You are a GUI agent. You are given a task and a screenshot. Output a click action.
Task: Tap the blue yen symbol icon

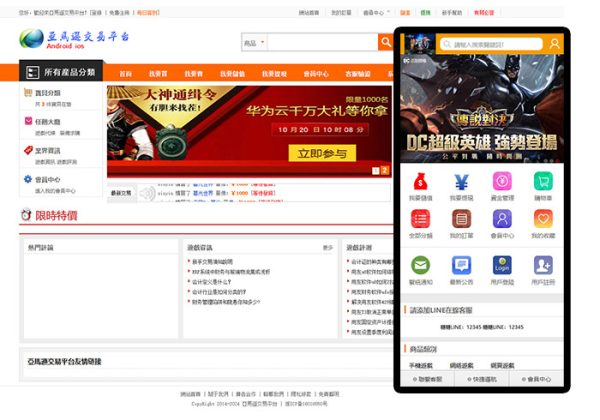(x=461, y=182)
